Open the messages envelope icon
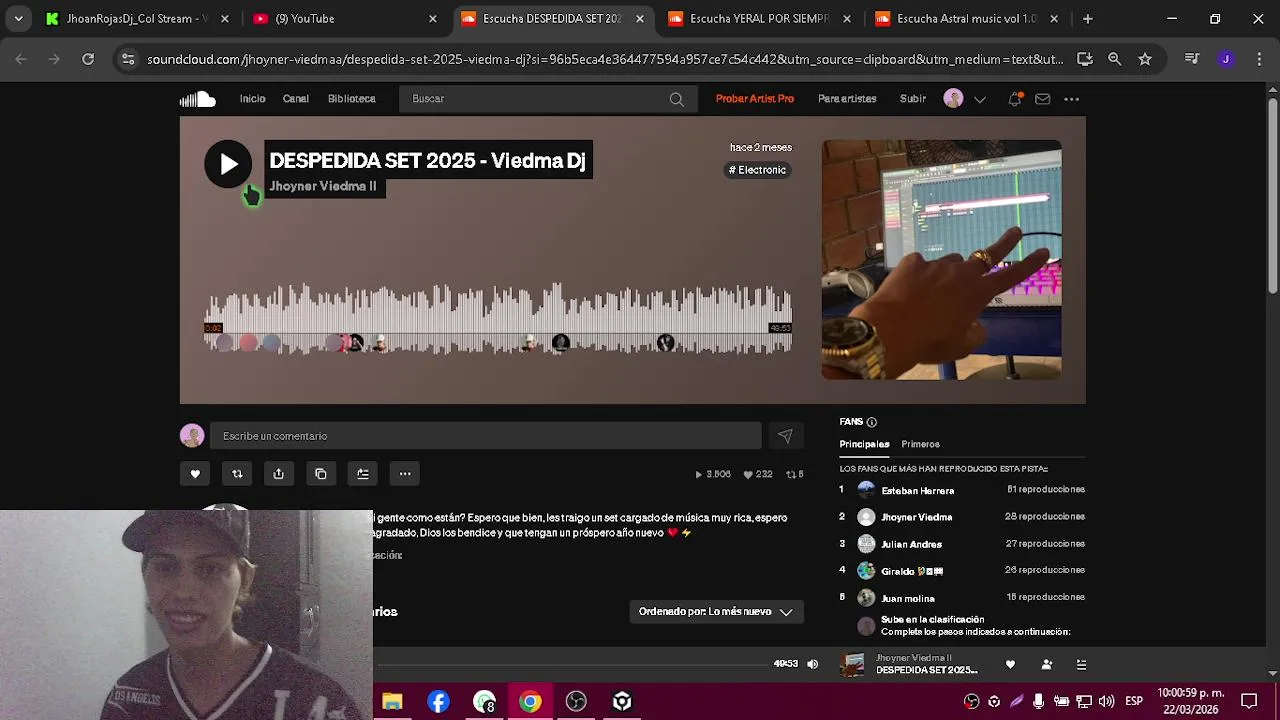This screenshot has height=720, width=1280. 1042,99
